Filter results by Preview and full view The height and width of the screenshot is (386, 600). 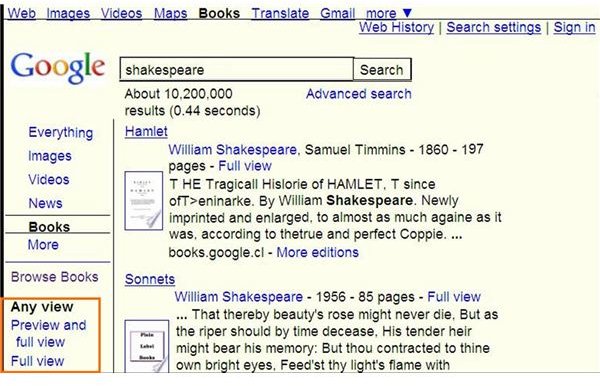[x=48, y=333]
